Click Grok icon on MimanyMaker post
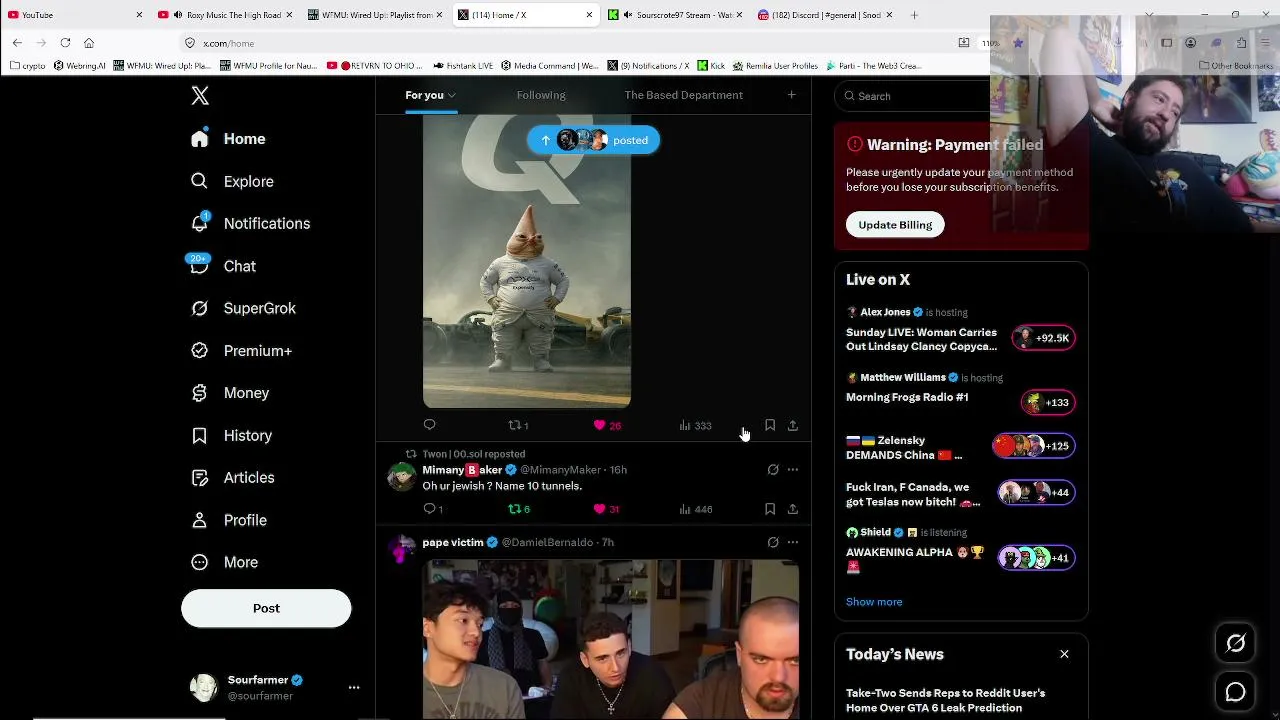The image size is (1280, 720). (773, 470)
